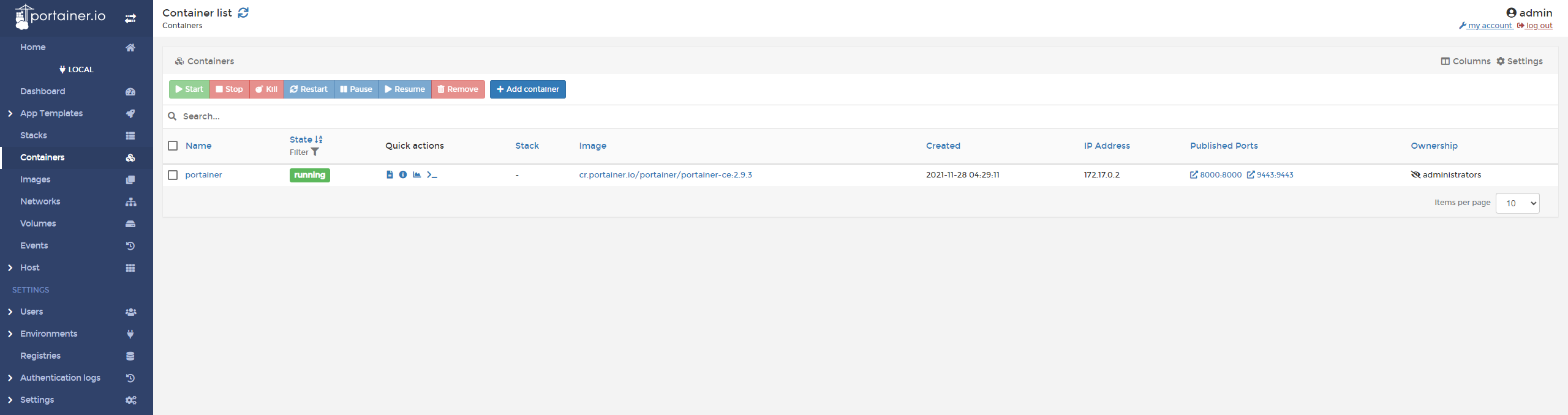Refresh the container list icon
Viewport: 1568px width, 415px height.
[x=243, y=13]
